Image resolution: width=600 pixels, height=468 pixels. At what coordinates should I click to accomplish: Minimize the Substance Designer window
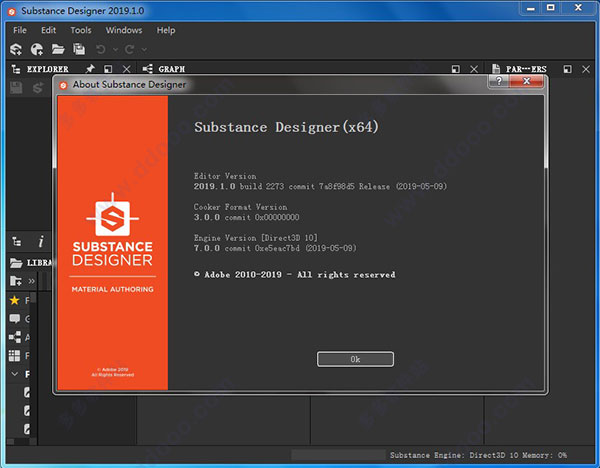point(531,8)
